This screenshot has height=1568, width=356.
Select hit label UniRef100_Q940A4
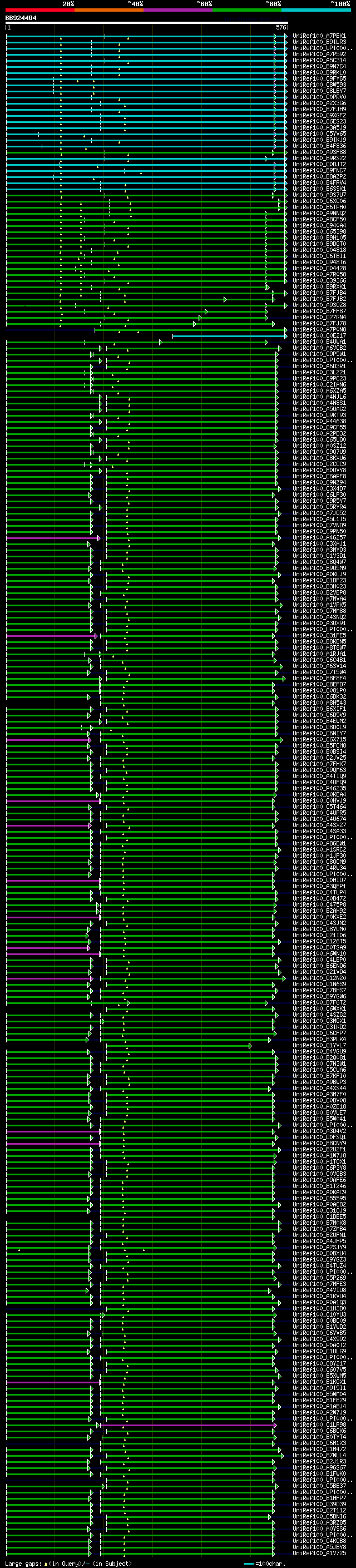pyautogui.click(x=319, y=226)
